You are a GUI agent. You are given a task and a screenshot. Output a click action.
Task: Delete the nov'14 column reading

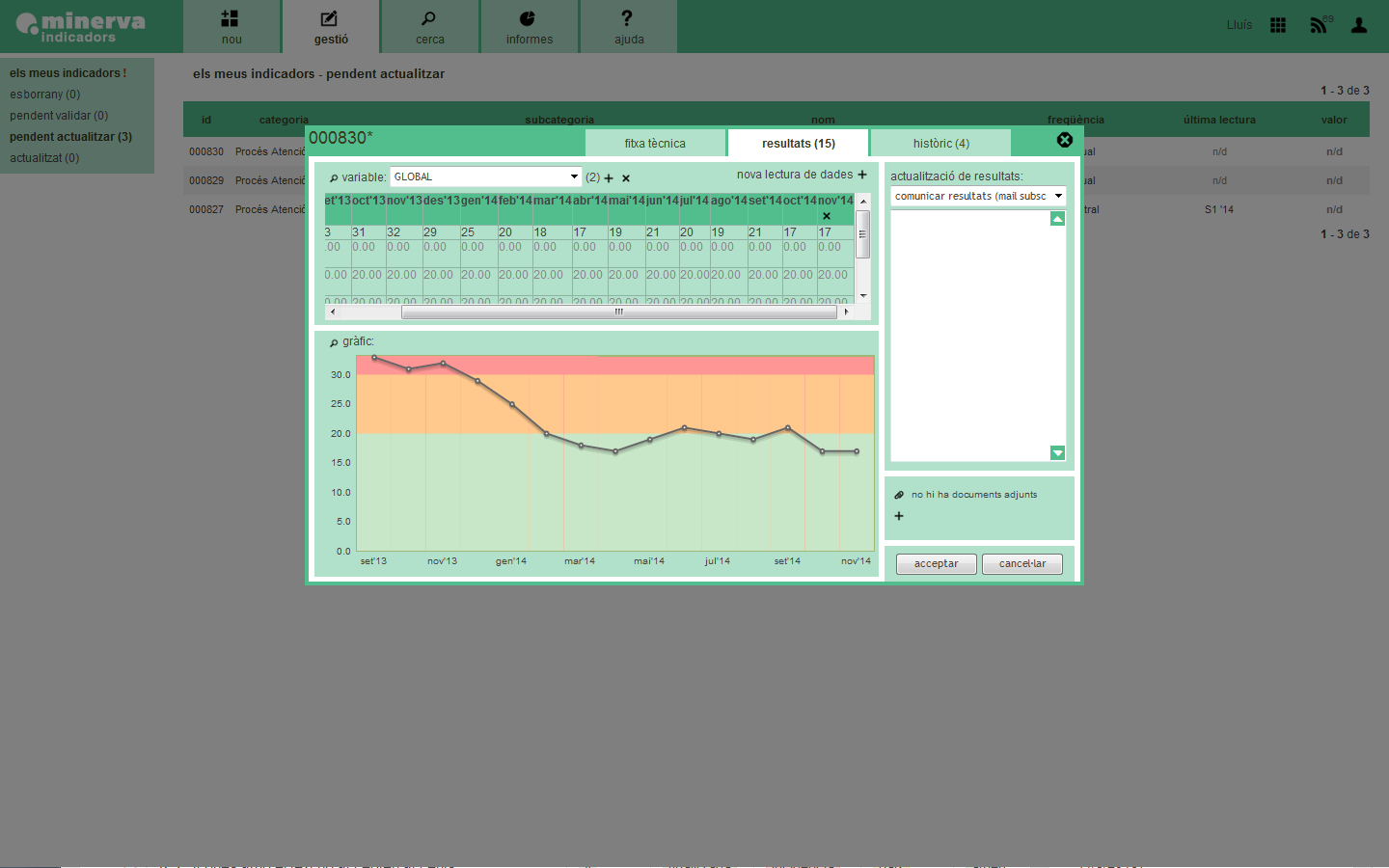point(827,216)
